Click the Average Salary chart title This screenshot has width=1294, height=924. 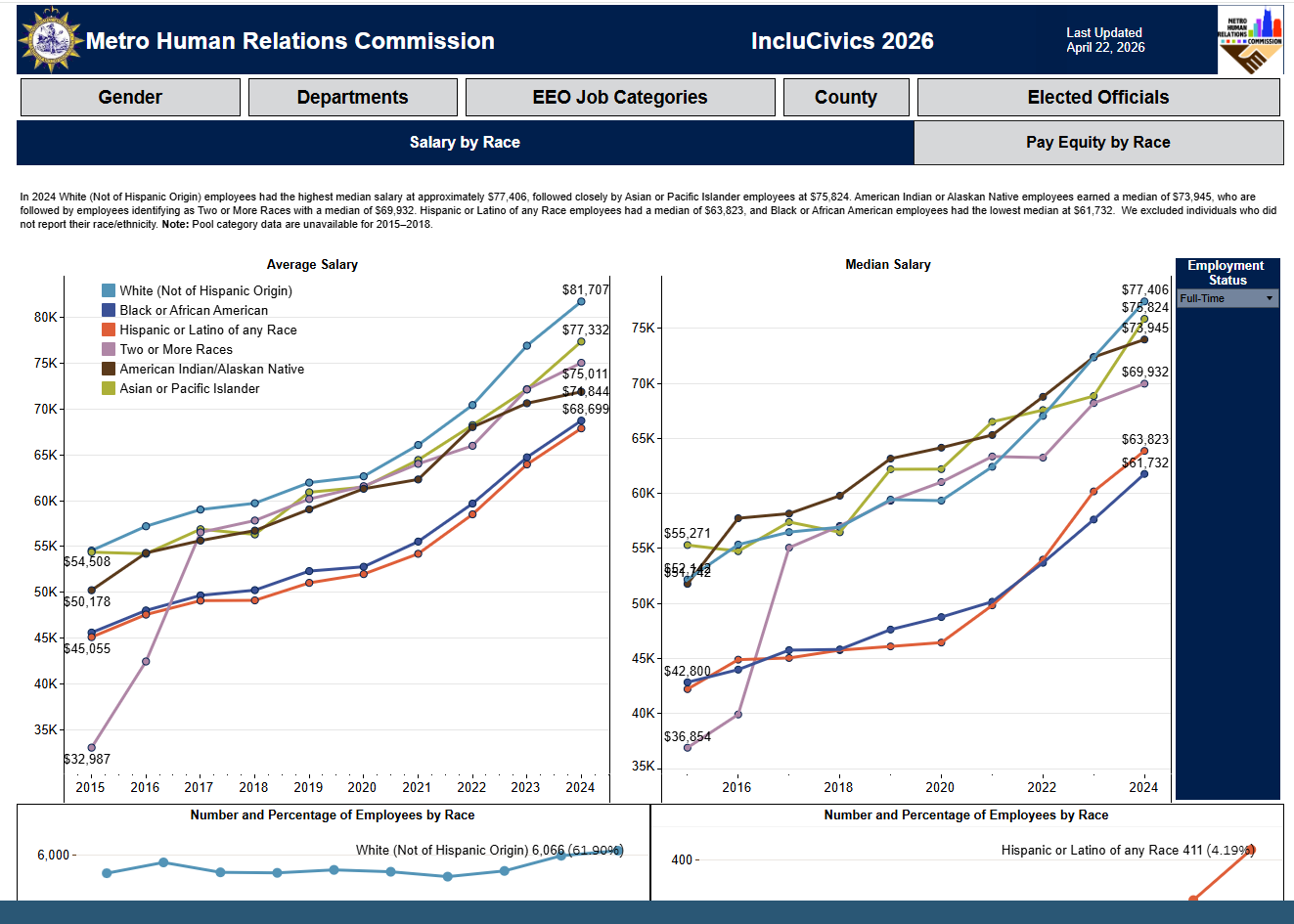point(312,265)
